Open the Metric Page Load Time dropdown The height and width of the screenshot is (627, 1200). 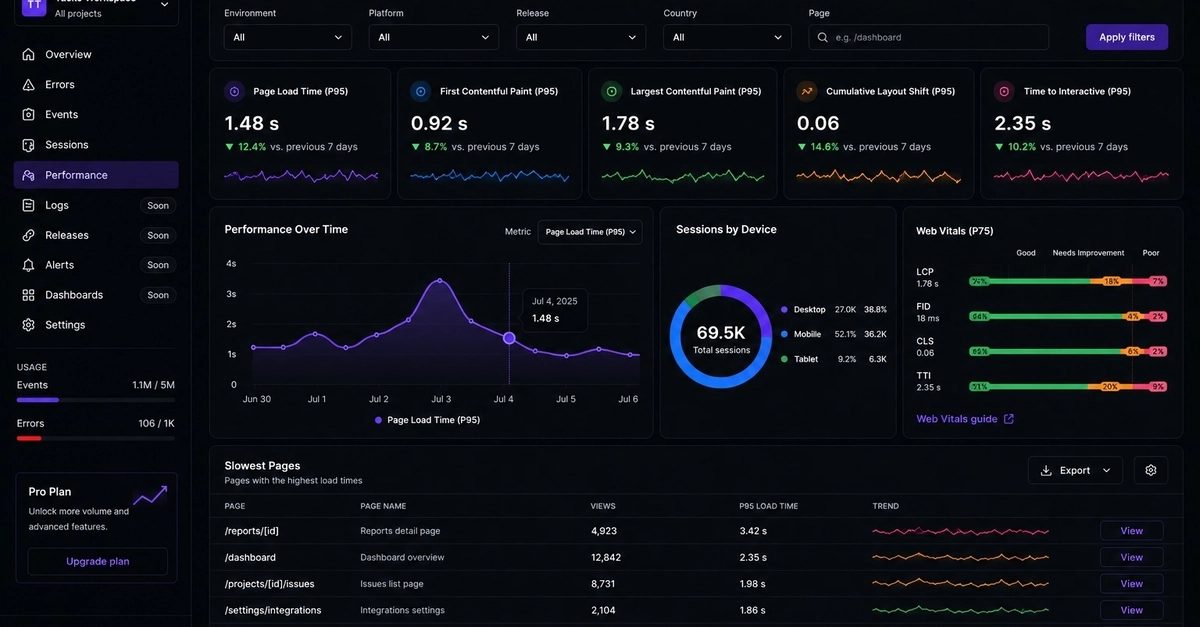point(590,232)
